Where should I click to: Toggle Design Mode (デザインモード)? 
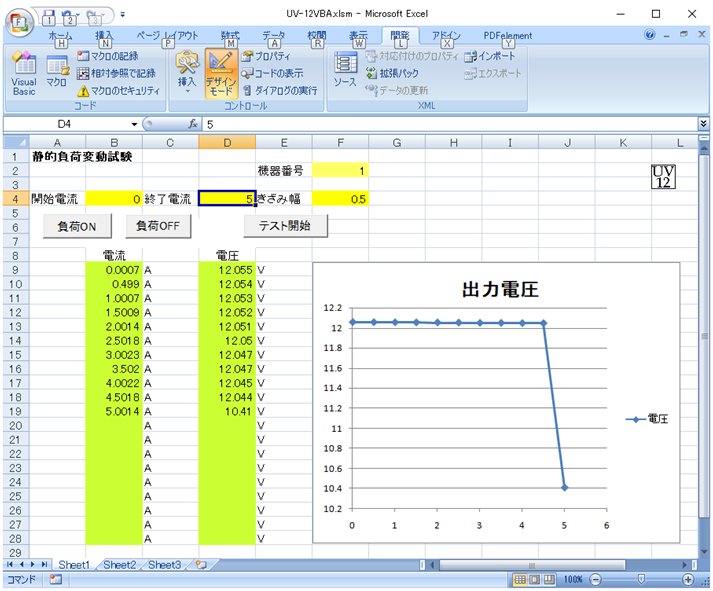221,73
